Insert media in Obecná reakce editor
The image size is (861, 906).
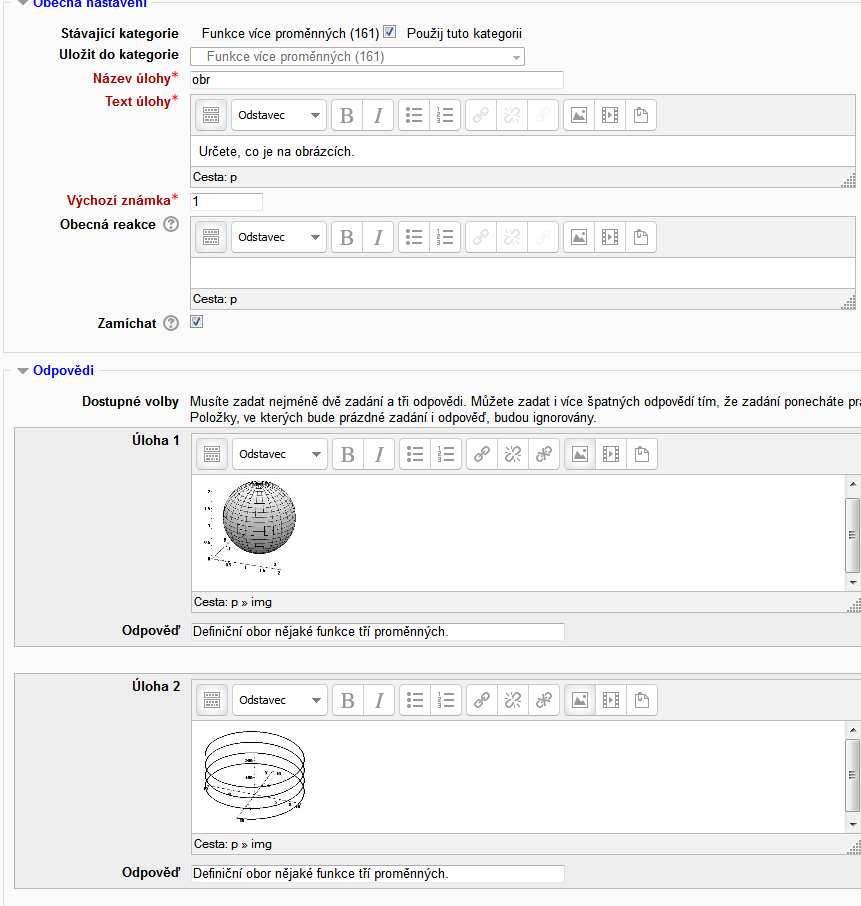pos(610,237)
